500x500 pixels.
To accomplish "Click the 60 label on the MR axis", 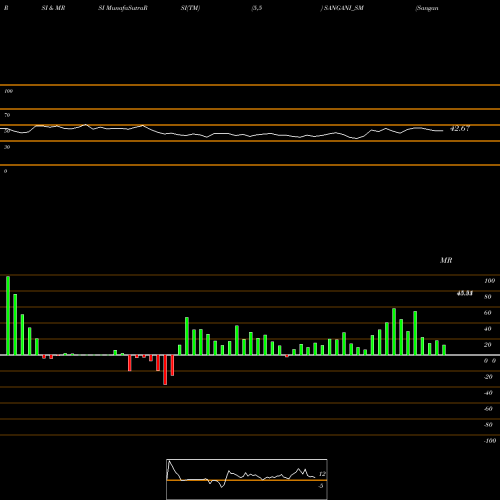I will click(487, 313).
